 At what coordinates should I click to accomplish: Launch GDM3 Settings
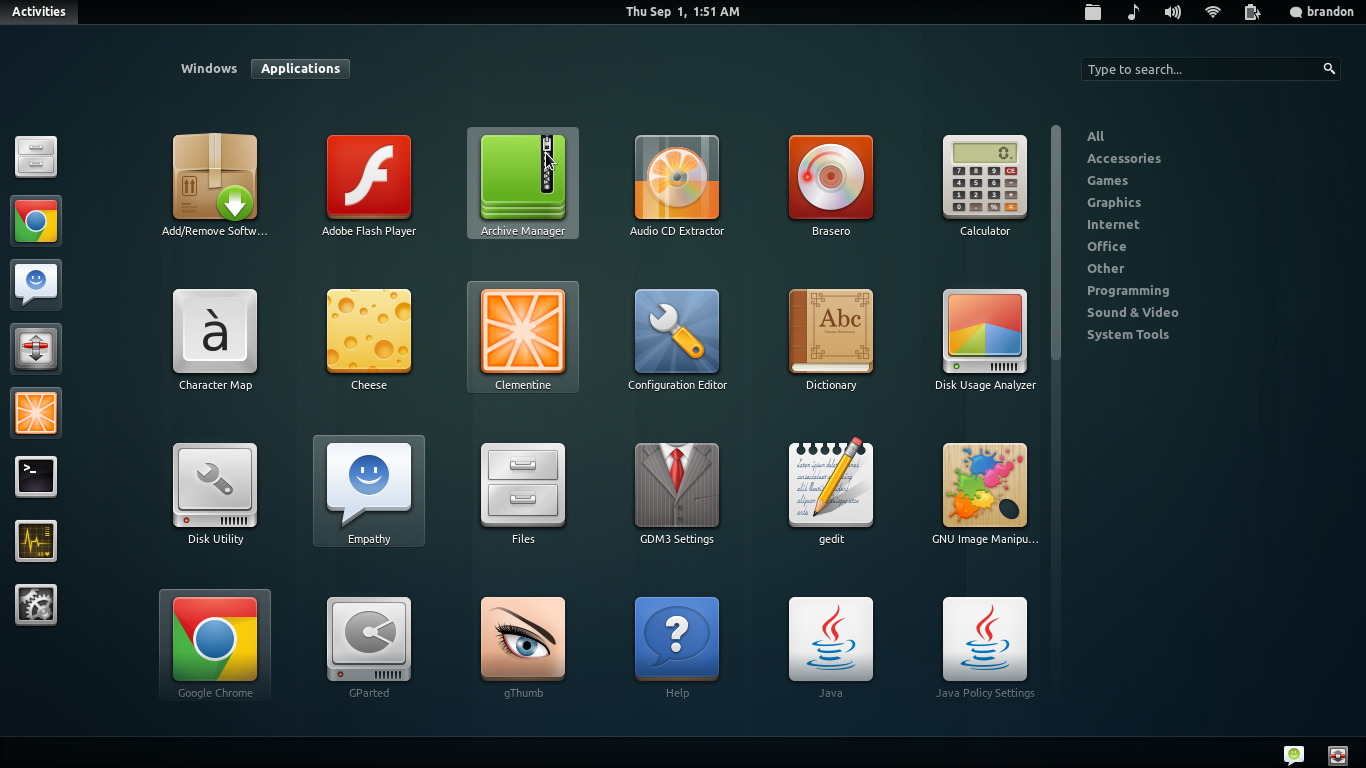677,493
